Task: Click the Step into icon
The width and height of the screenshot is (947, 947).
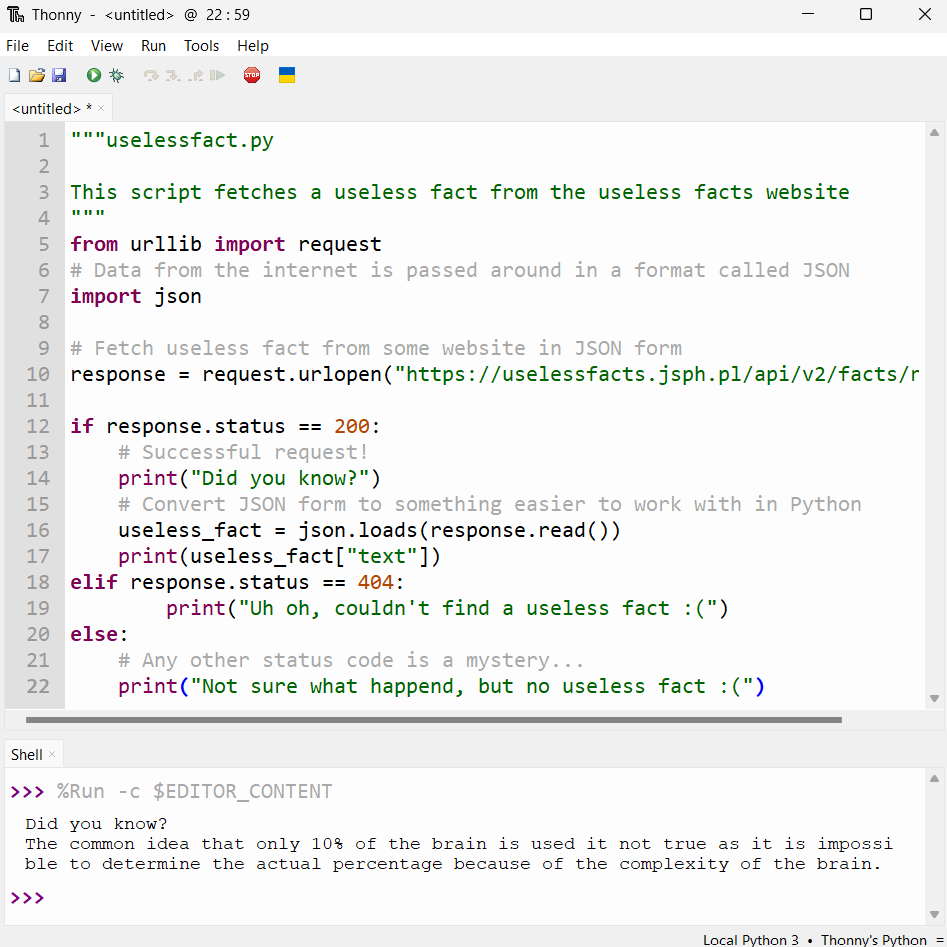Action: [x=174, y=75]
